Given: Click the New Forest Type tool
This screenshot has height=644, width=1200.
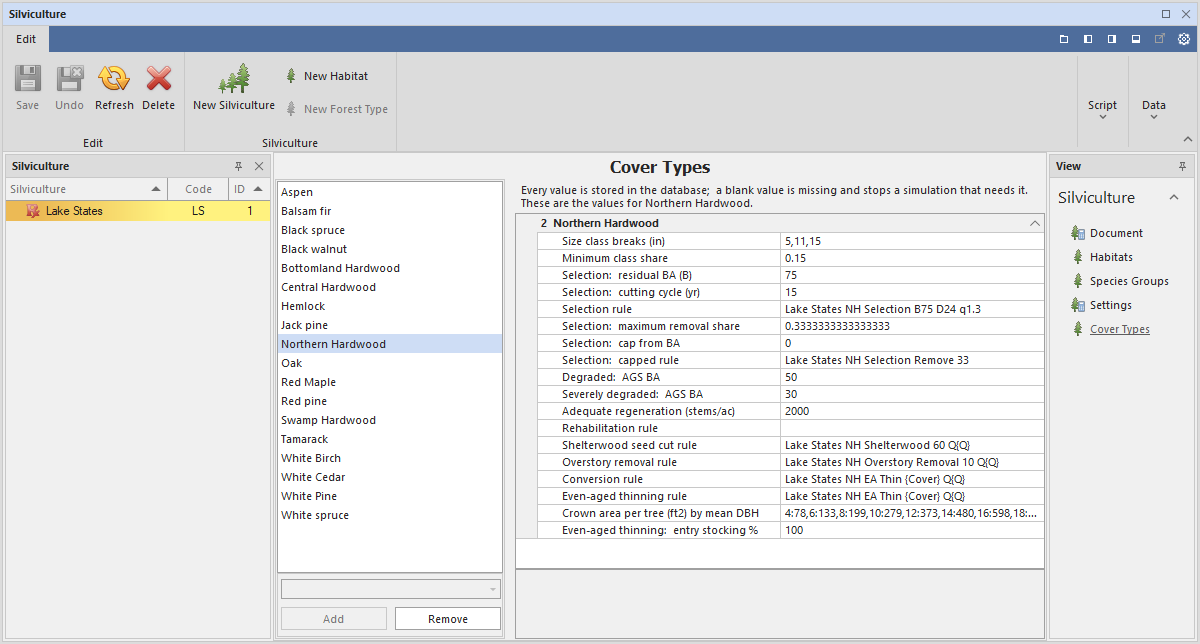Looking at the screenshot, I should (337, 109).
